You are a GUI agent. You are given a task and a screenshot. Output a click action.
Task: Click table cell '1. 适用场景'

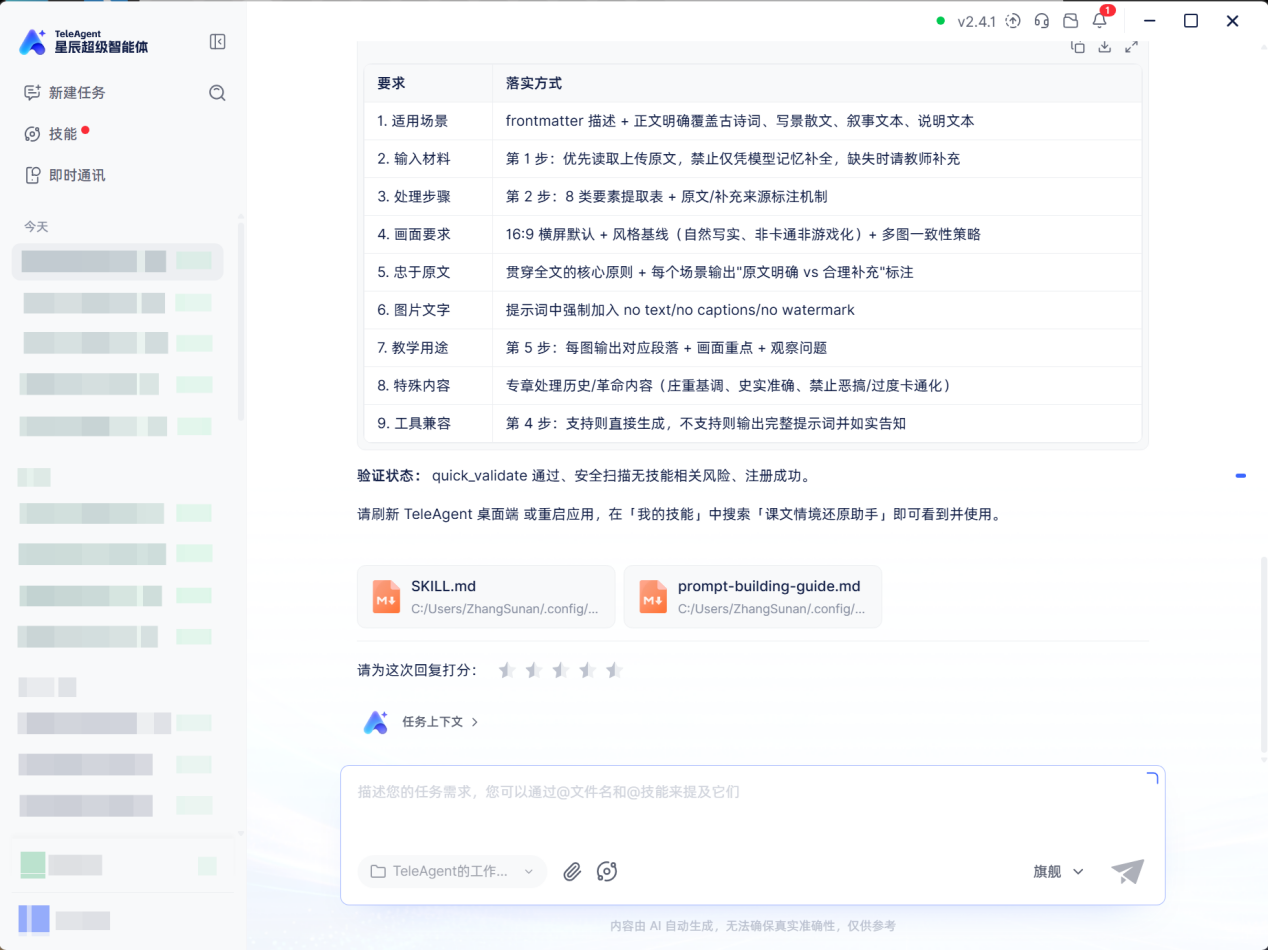428,121
